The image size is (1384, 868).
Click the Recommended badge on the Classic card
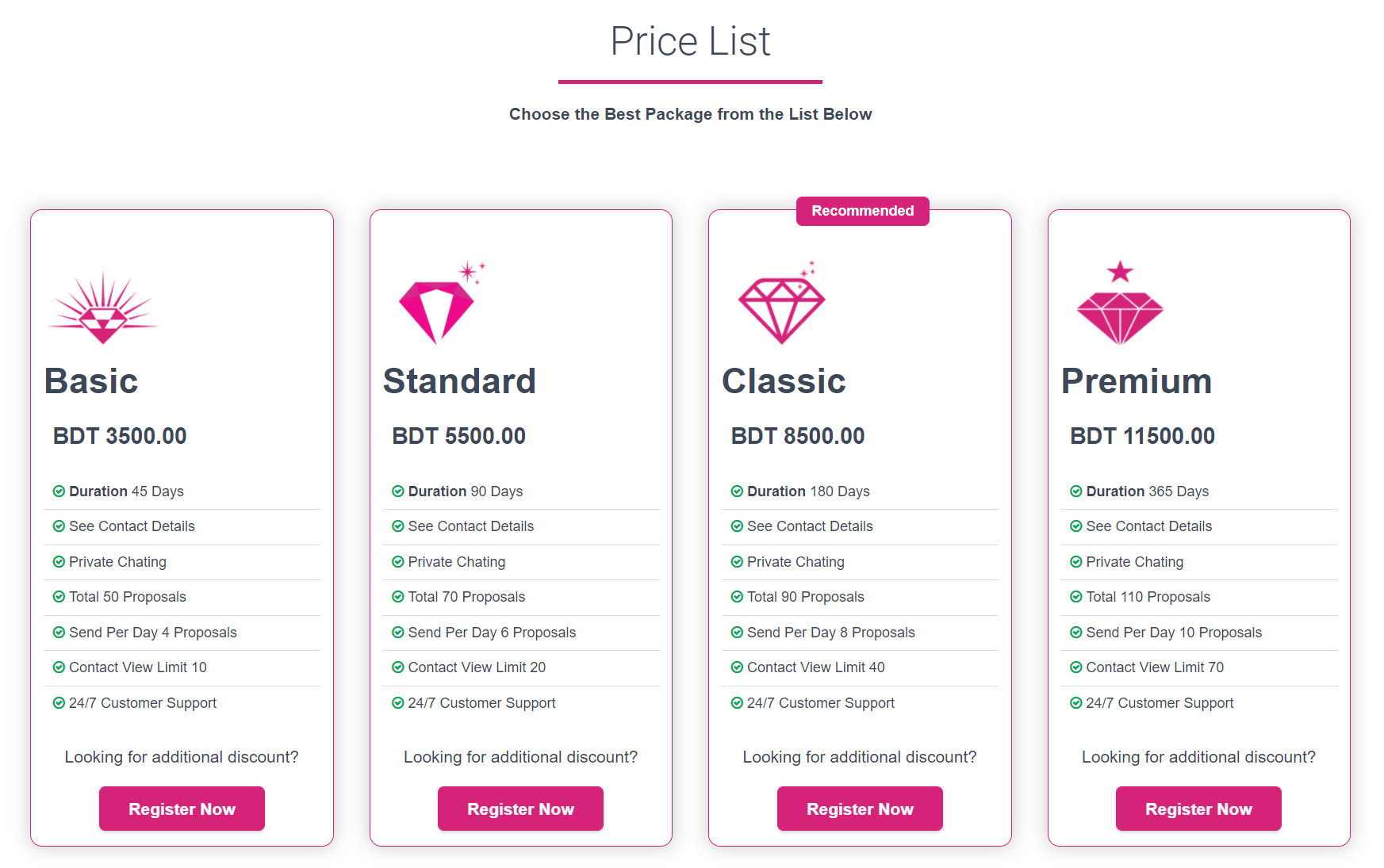coord(862,211)
